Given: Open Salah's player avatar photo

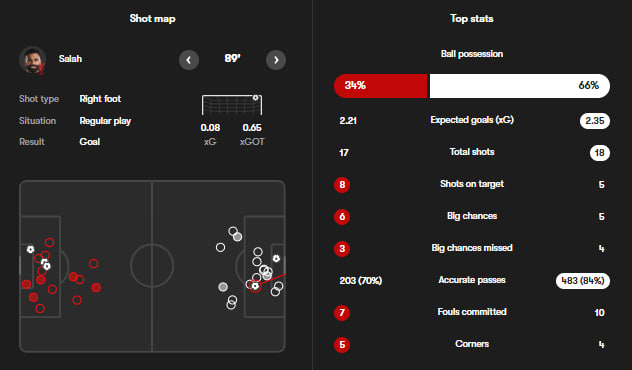Looking at the screenshot, I should point(32,60).
